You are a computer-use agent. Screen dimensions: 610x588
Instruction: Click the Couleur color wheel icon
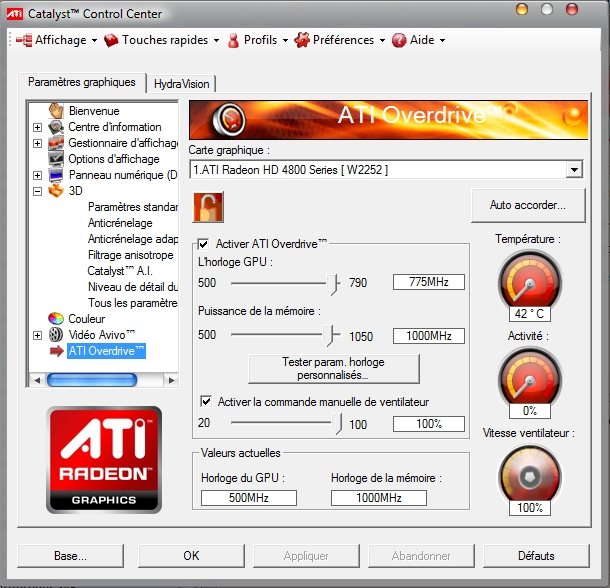click(56, 319)
